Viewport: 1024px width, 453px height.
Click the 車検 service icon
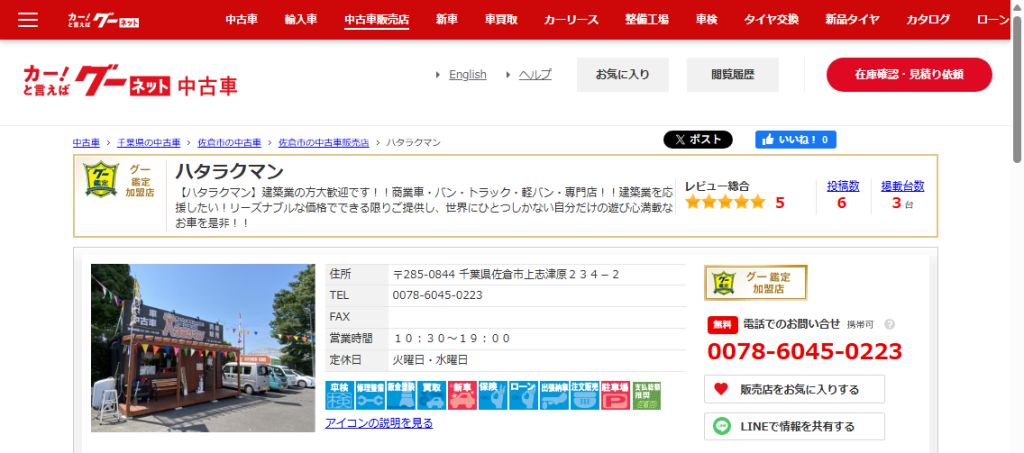(340, 395)
